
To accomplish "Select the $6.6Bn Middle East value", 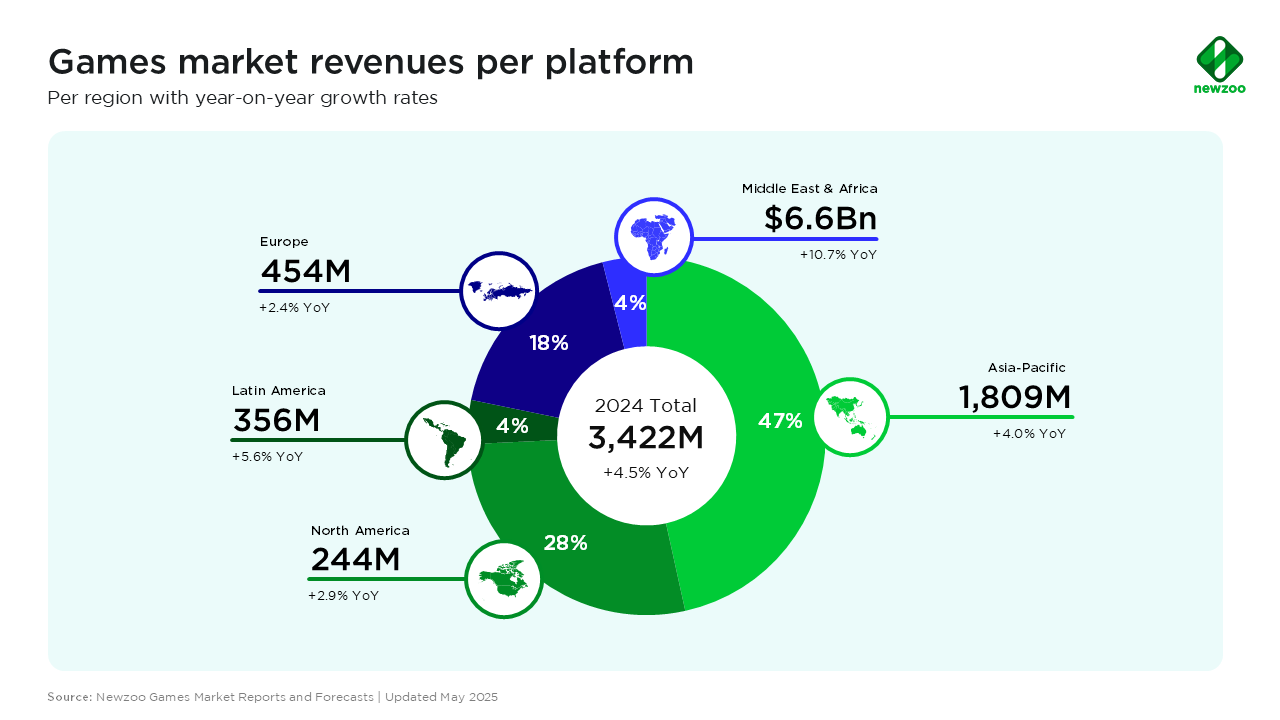I will (x=820, y=219).
